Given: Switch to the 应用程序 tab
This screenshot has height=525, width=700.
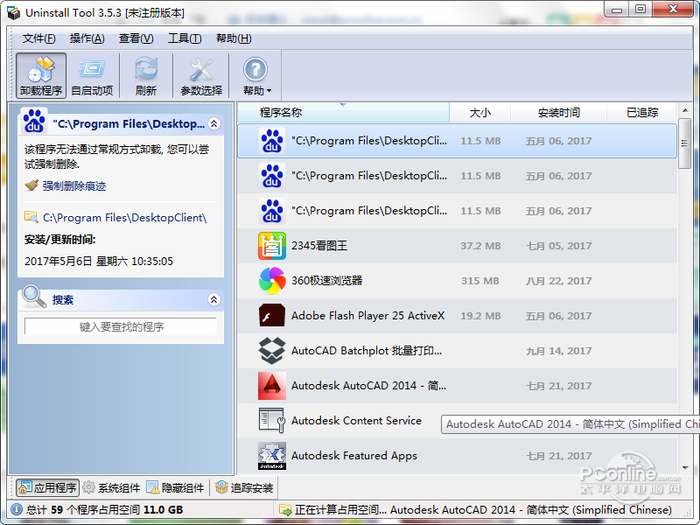Looking at the screenshot, I should pos(48,488).
